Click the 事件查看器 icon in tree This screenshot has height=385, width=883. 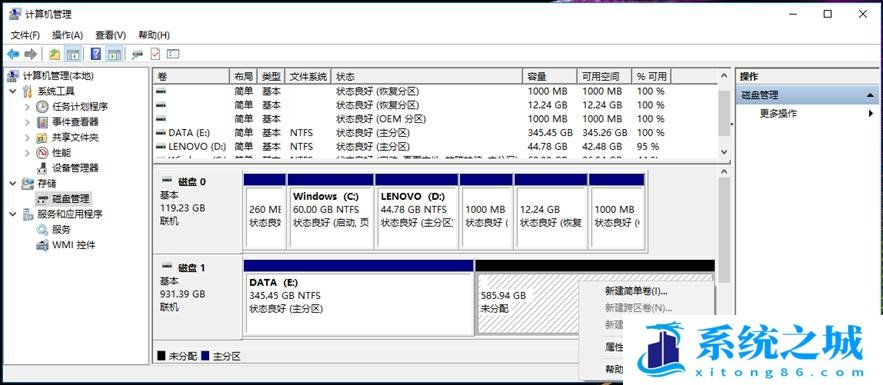coord(42,122)
